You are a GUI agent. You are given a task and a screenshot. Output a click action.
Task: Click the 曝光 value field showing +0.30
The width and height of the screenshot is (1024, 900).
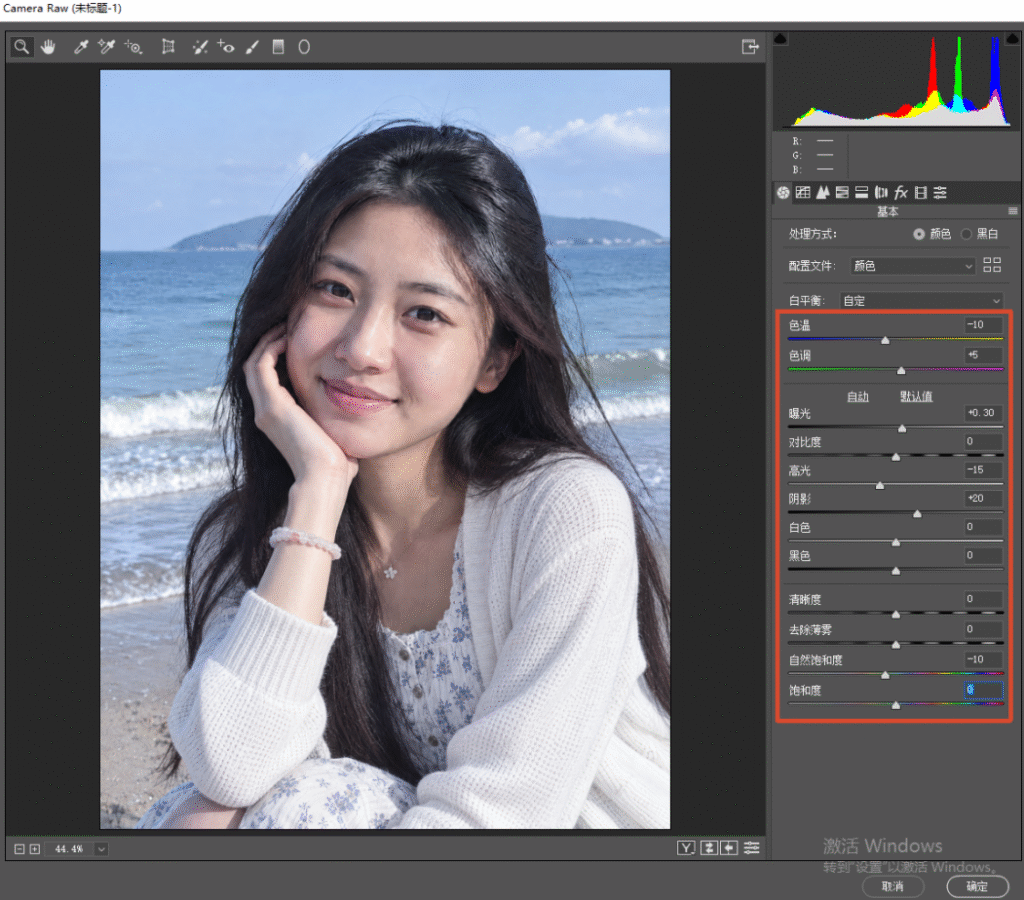click(x=984, y=413)
